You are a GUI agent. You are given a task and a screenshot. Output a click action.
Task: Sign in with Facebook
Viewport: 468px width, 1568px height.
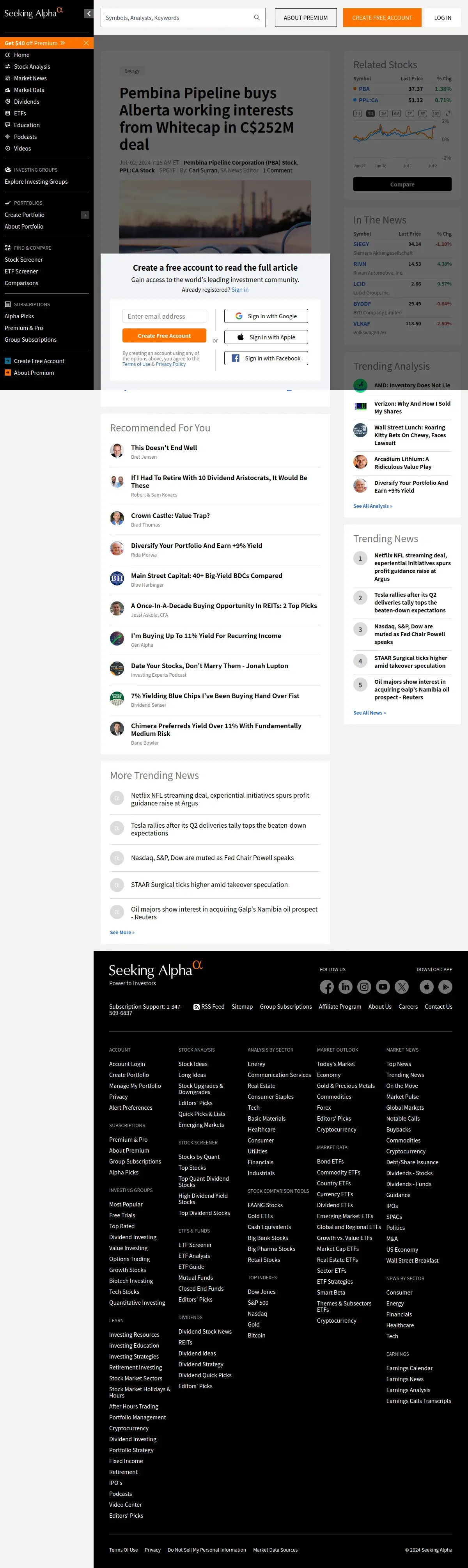pos(266,358)
